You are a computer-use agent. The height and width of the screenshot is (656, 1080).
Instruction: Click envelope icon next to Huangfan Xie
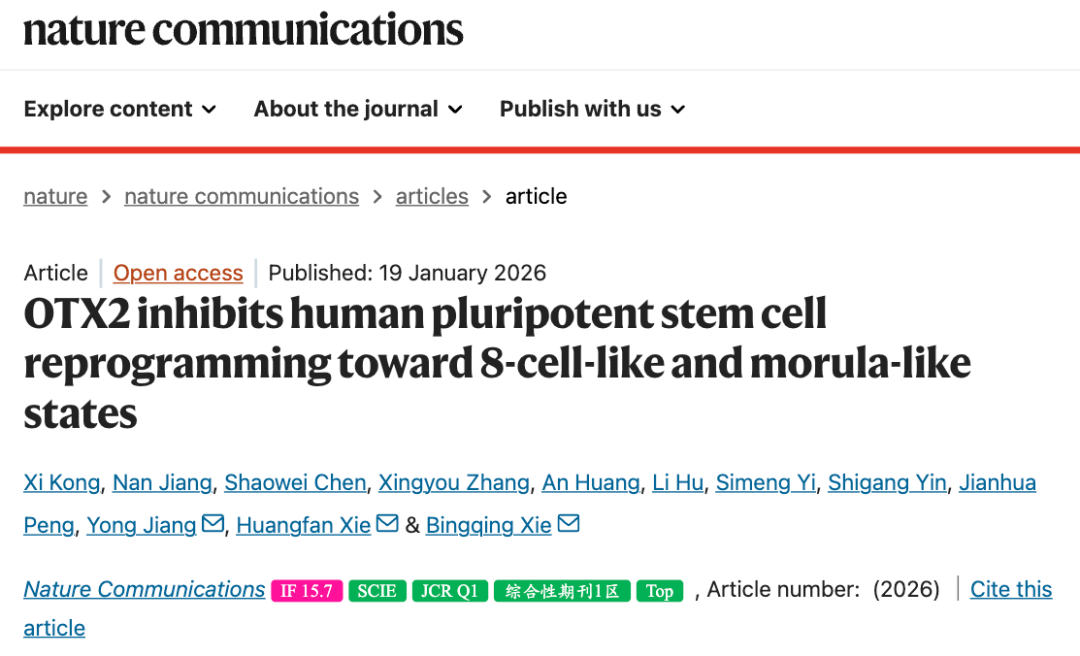click(x=388, y=524)
